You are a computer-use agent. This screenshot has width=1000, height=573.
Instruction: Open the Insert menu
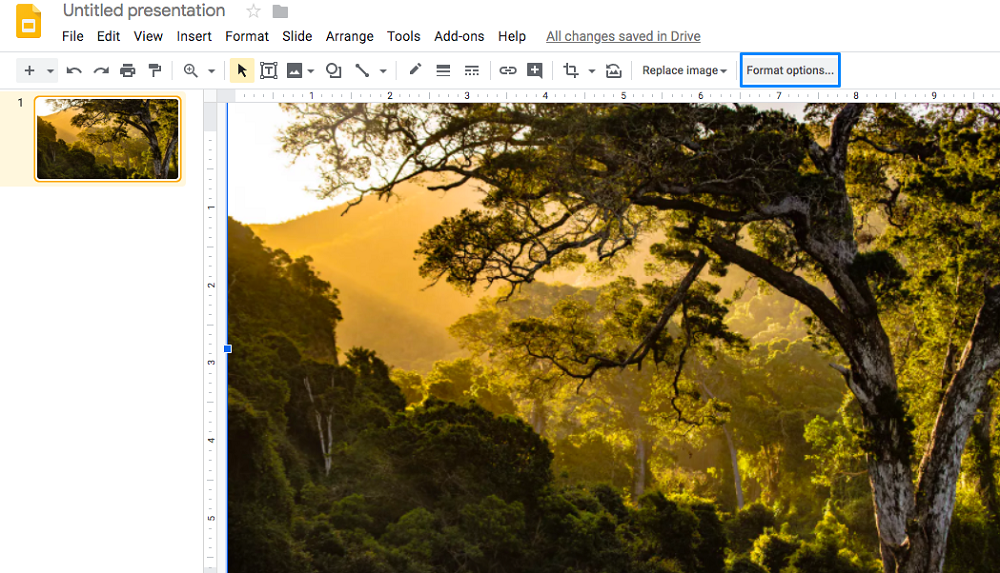194,36
